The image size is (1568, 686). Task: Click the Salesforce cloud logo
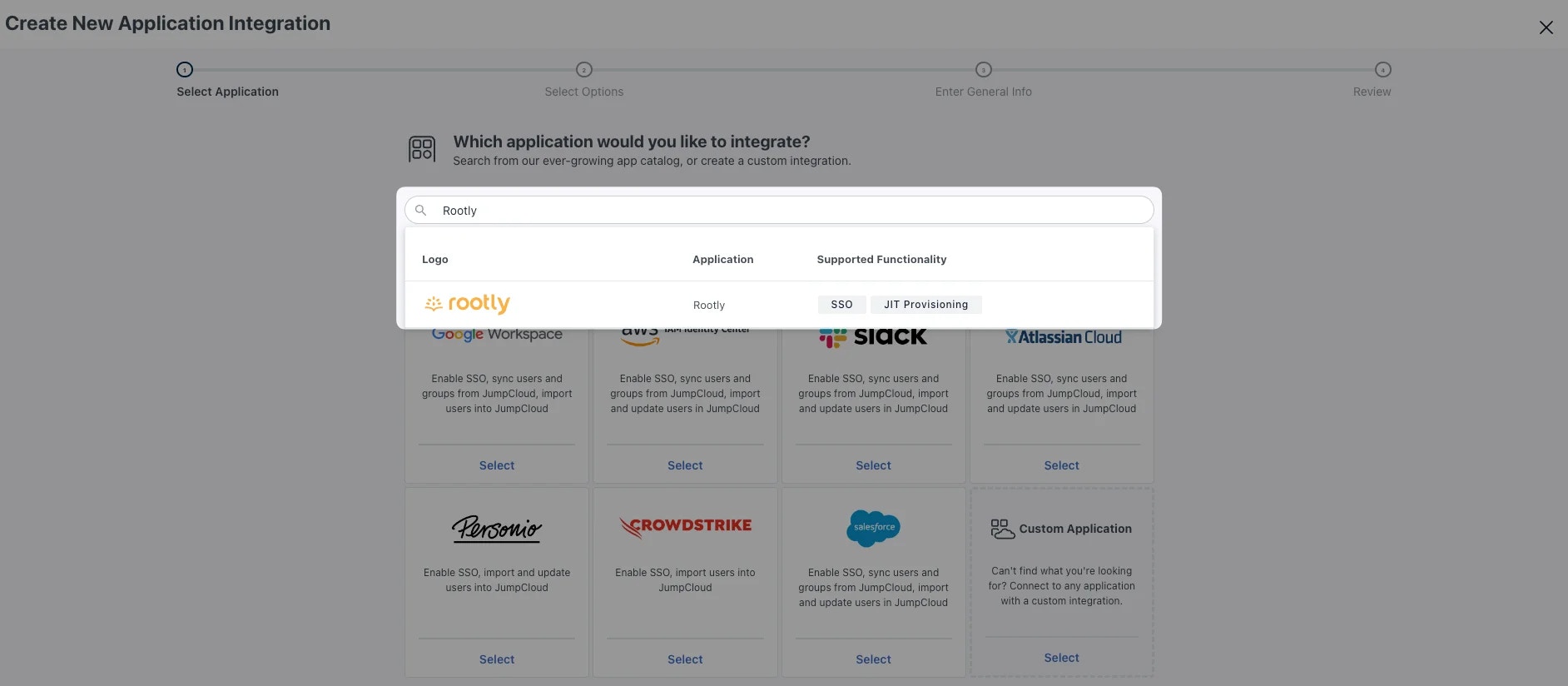point(873,528)
